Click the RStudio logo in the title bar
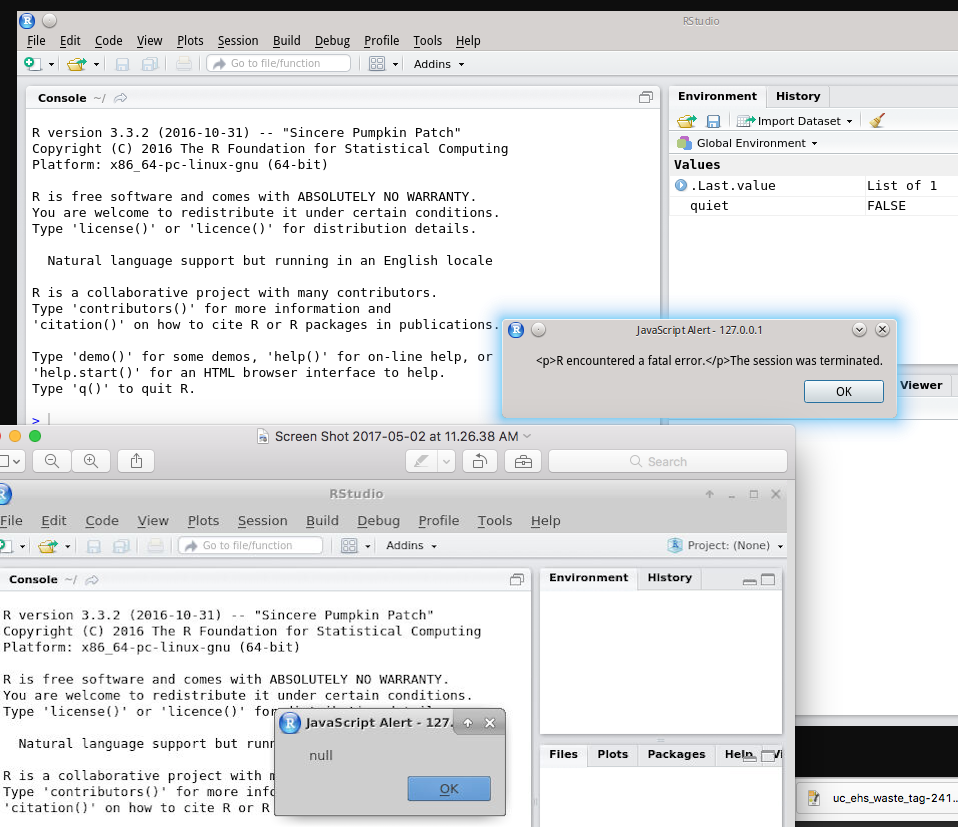Viewport: 958px width, 827px height. pos(27,21)
